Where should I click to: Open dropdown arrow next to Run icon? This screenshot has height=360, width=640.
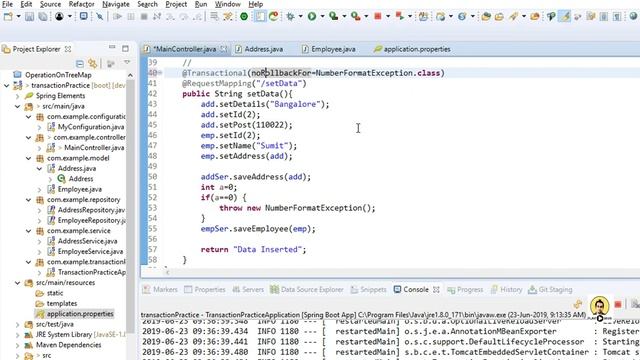pos(322,16)
